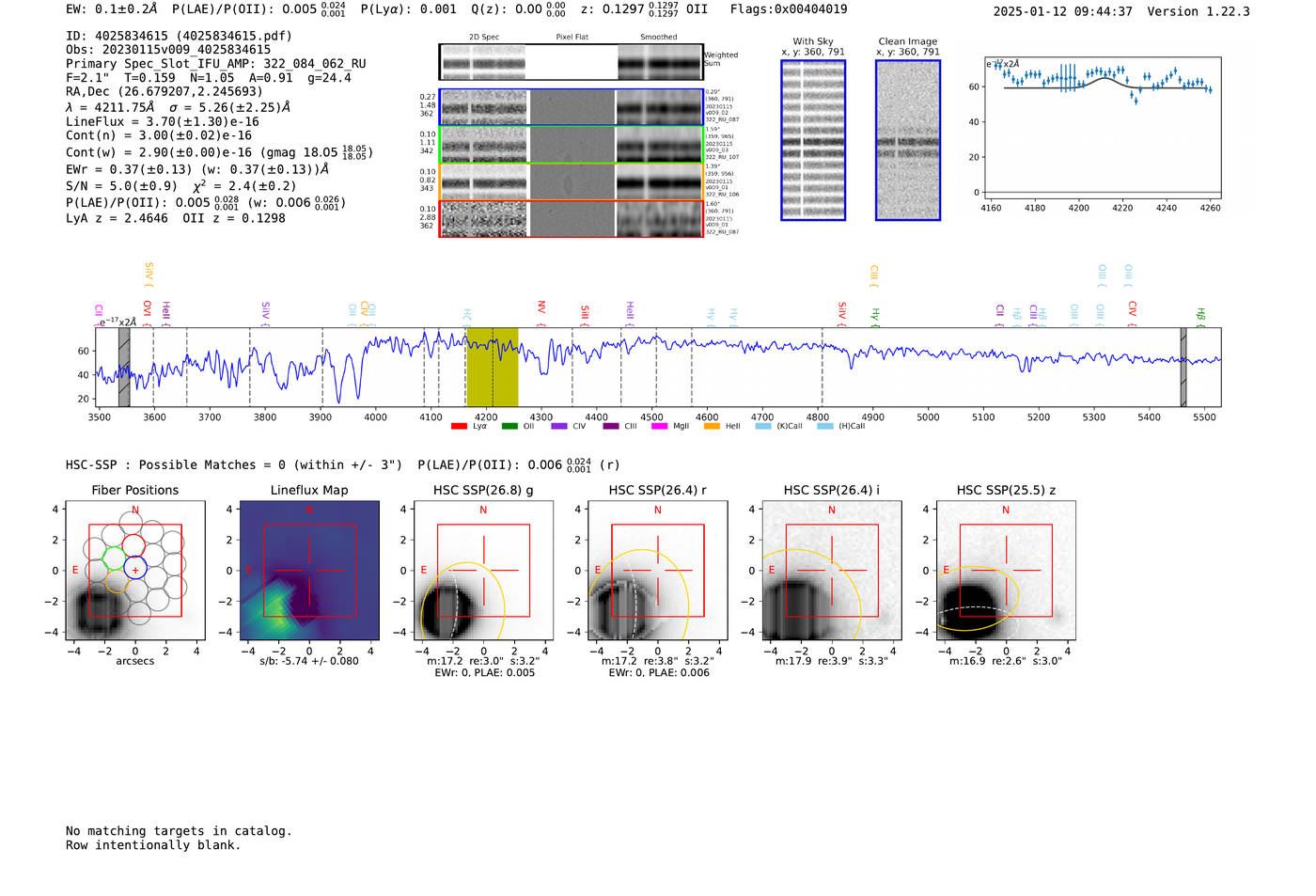Screen dimensions: 1316x896
Task: Click the Pixel Flat column header
Action: click(572, 38)
